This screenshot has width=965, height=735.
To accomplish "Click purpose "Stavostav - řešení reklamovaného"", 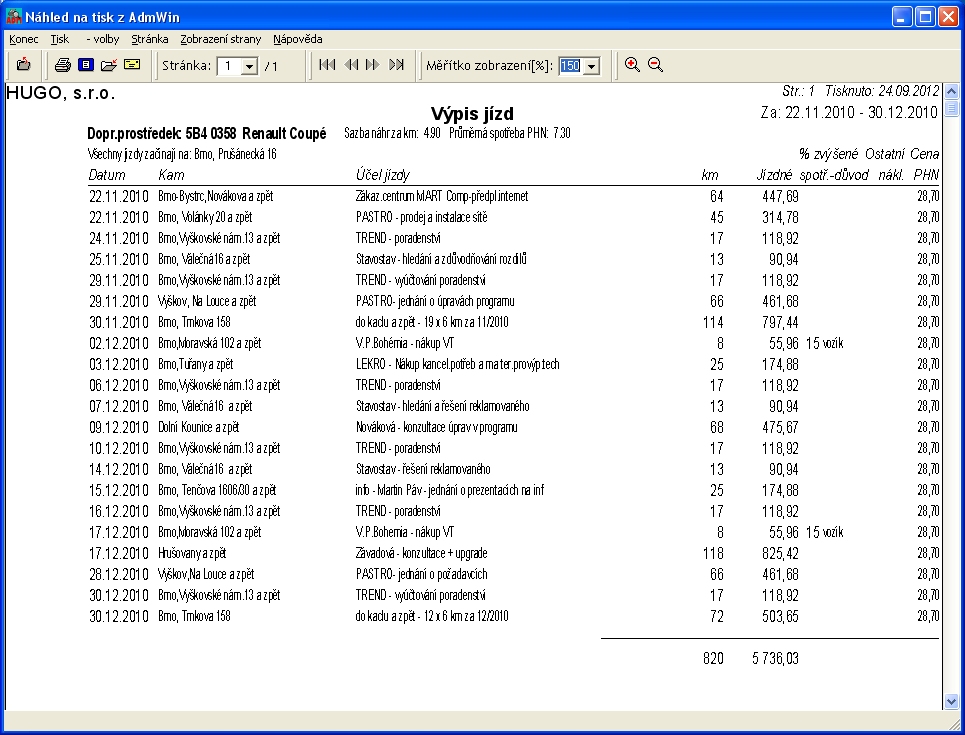I will click(423, 469).
